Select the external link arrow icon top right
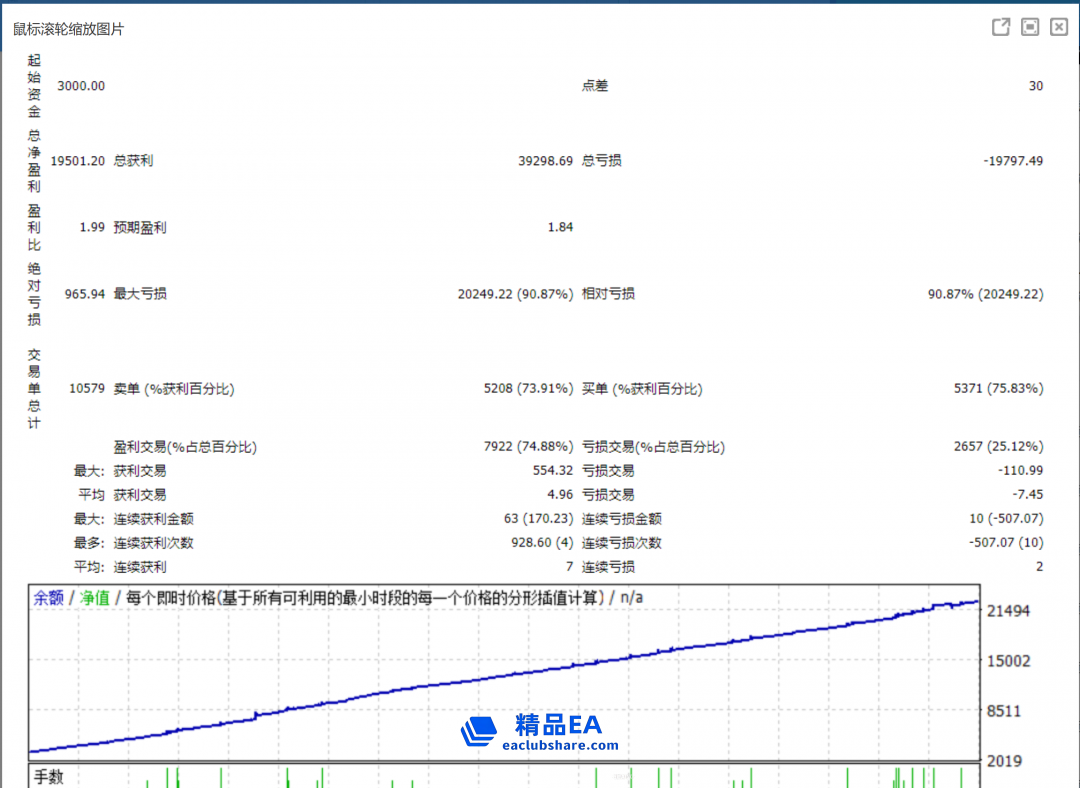Image resolution: width=1080 pixels, height=788 pixels. click(1000, 27)
